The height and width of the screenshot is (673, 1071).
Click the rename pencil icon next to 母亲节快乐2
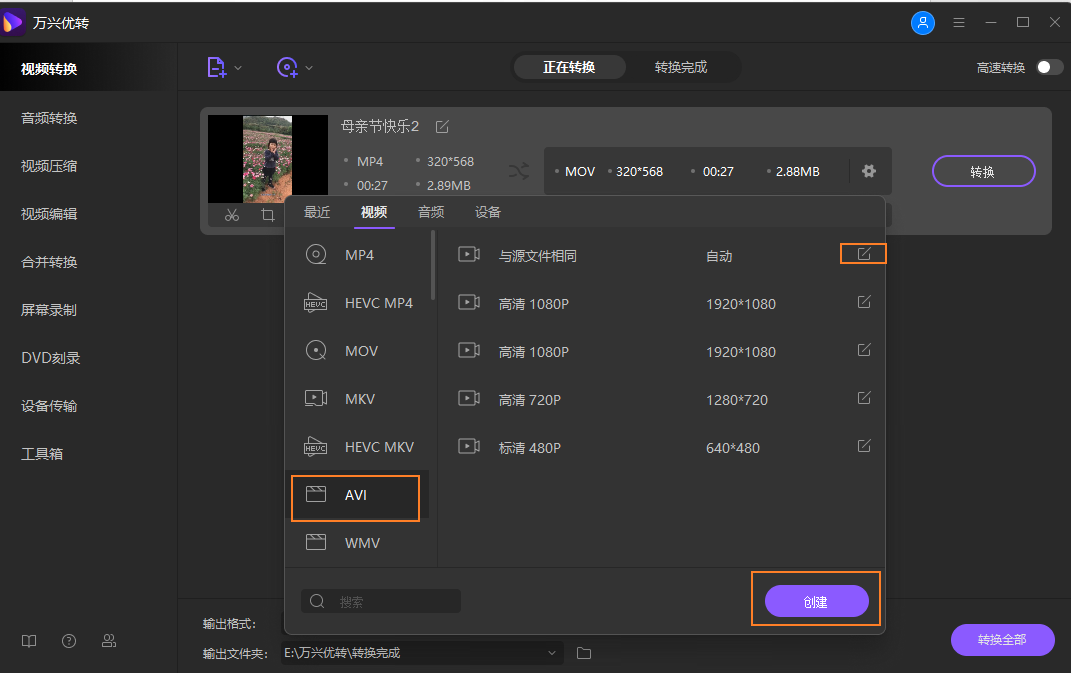tap(442, 126)
